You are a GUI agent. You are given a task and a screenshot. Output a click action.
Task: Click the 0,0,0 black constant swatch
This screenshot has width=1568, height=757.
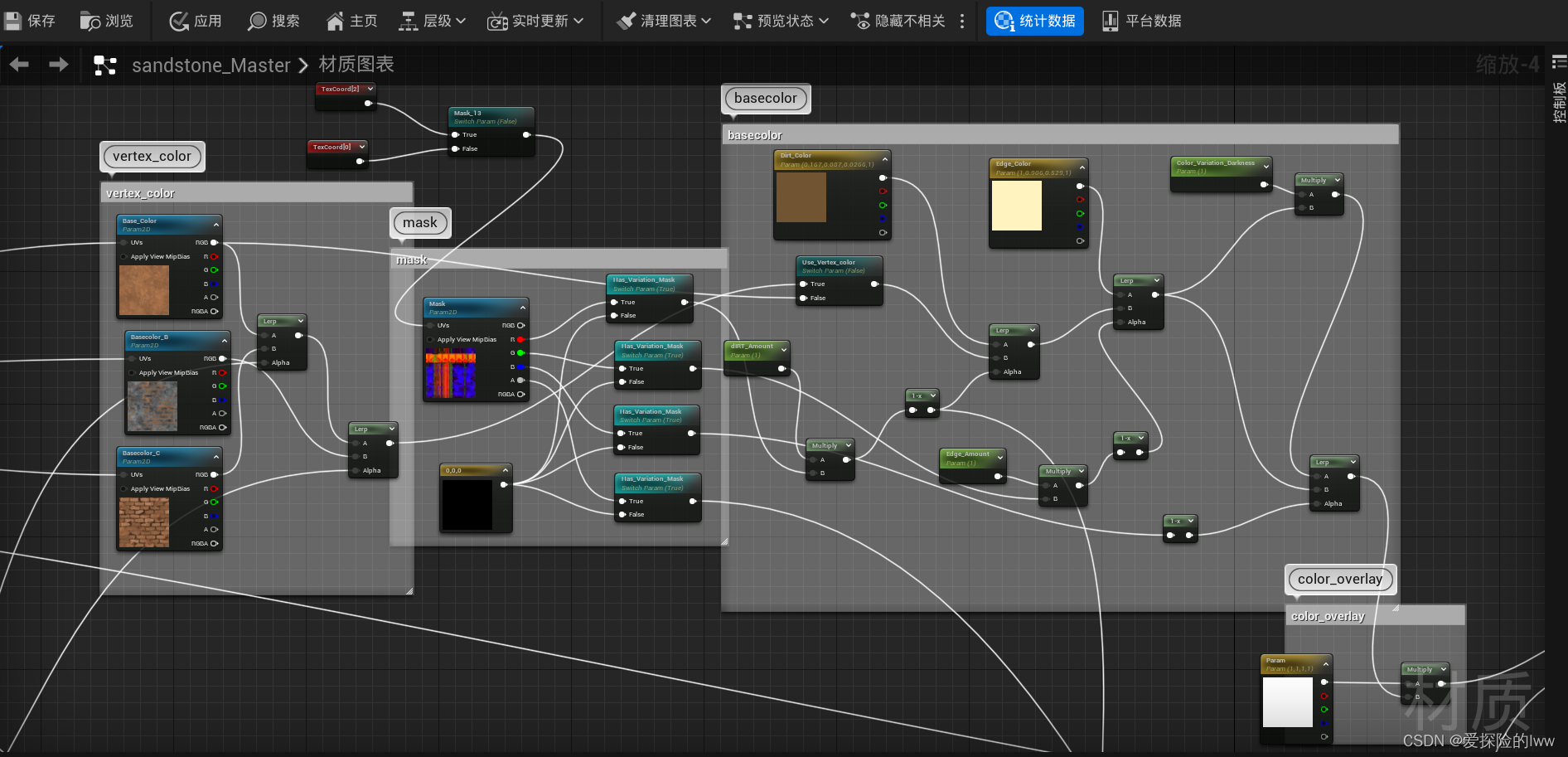pyautogui.click(x=467, y=504)
